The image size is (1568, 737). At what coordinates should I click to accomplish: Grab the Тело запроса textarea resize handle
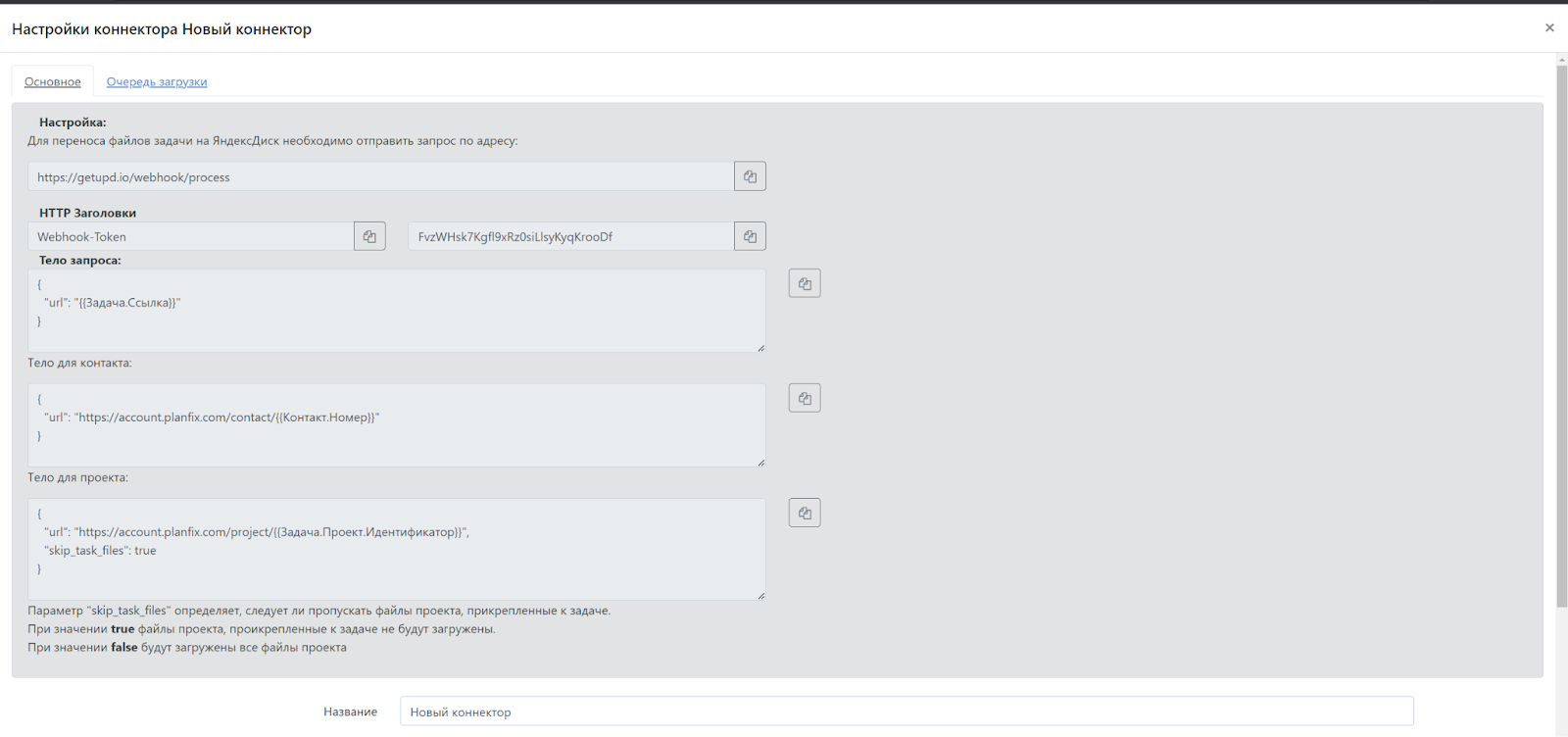click(x=760, y=347)
